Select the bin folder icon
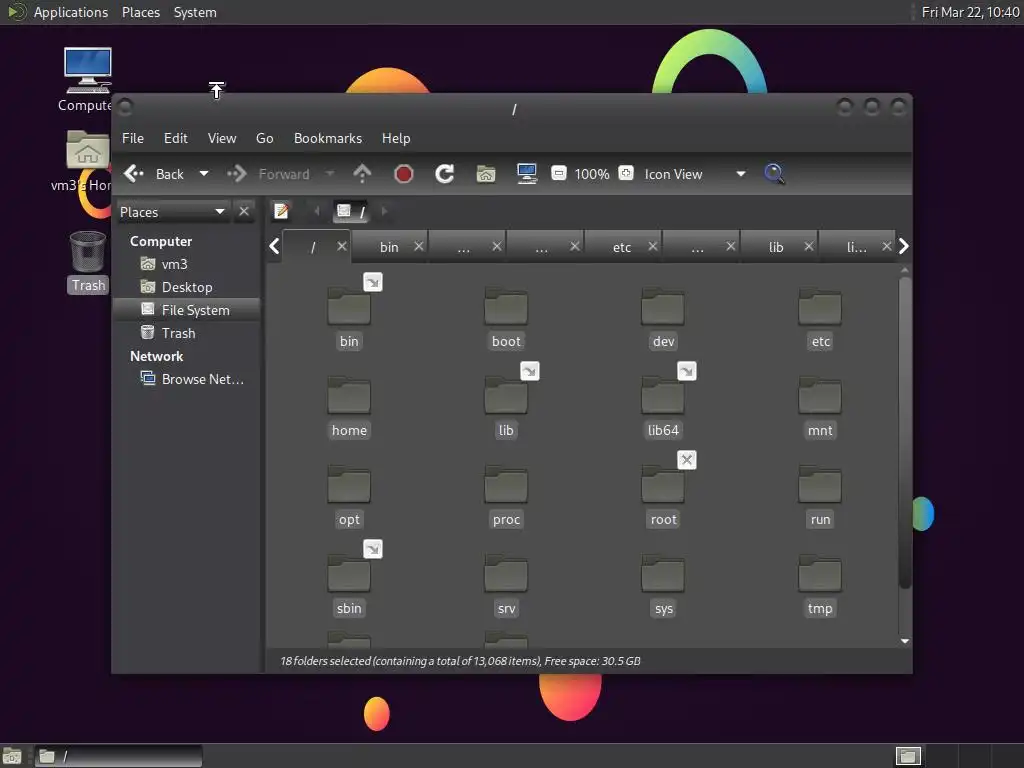This screenshot has width=1024, height=768. point(349,306)
